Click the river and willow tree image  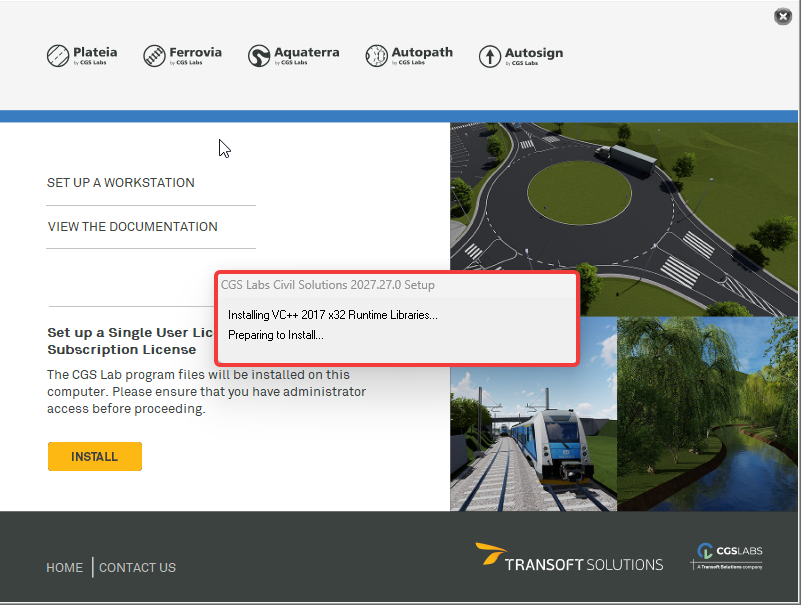click(707, 414)
